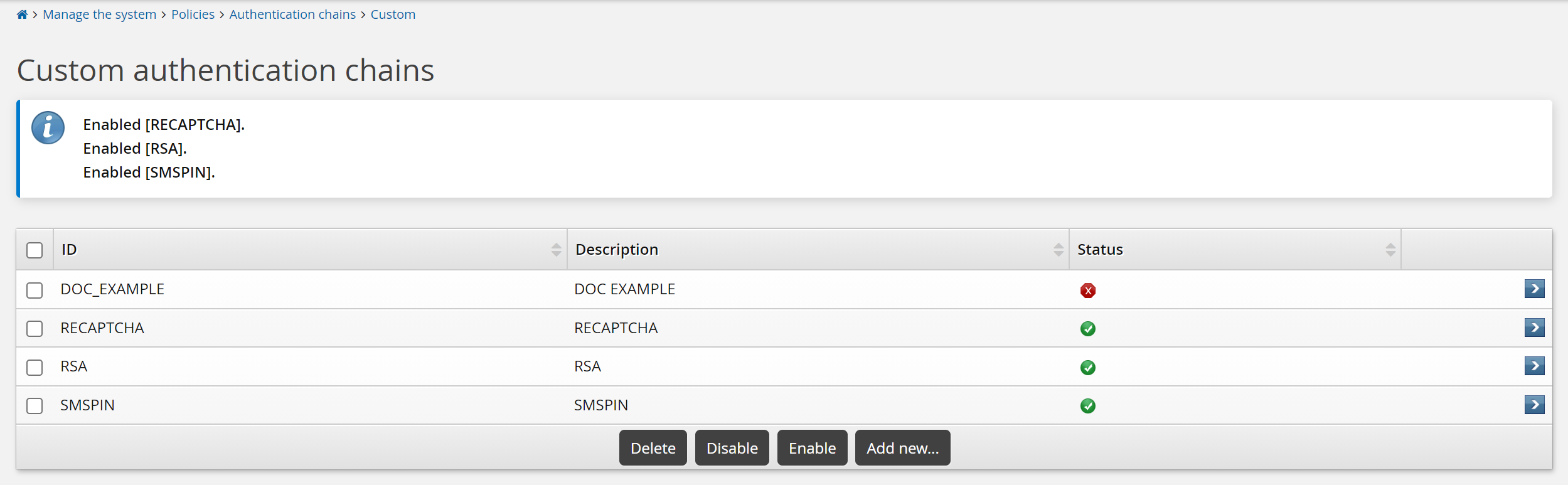1568x485 pixels.
Task: Sort table by ID column arrows
Action: [x=556, y=250]
